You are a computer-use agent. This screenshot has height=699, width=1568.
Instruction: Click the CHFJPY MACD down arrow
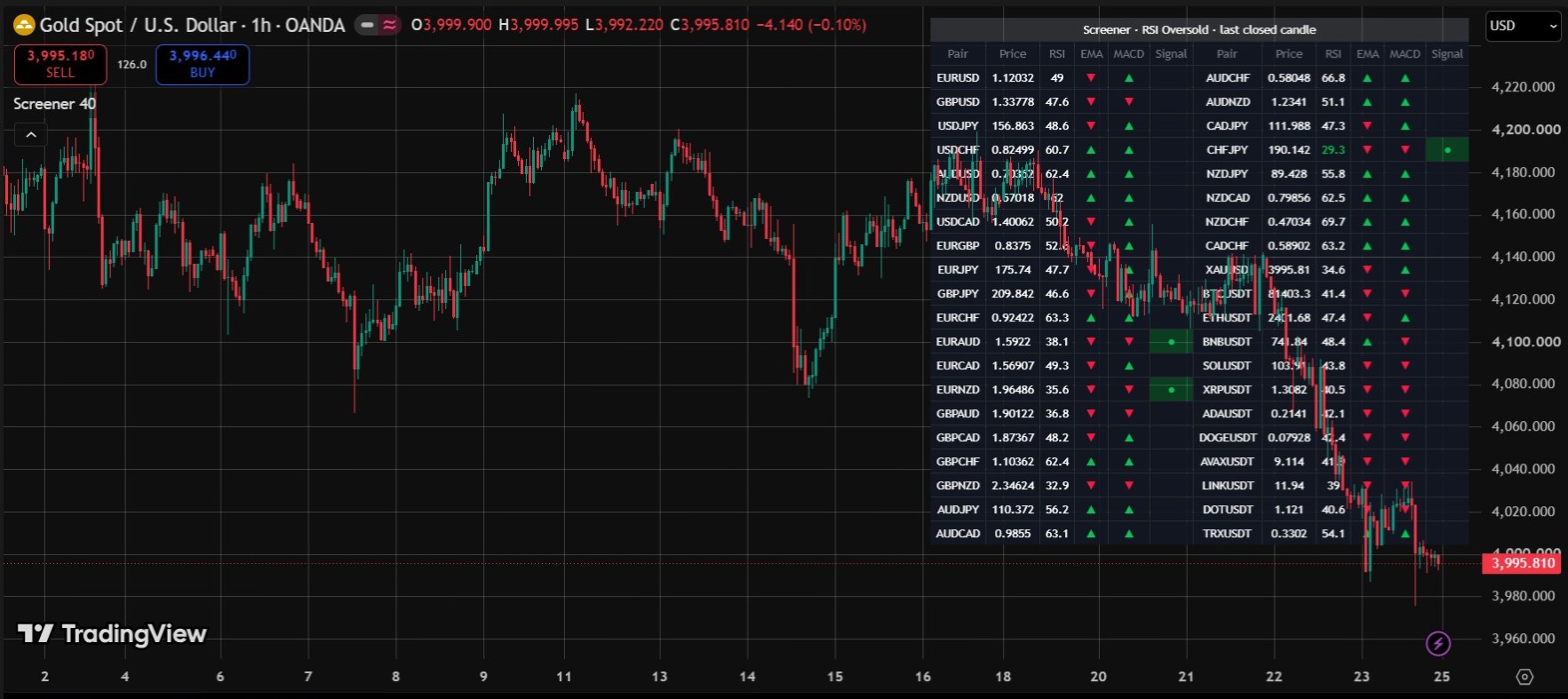(1405, 150)
